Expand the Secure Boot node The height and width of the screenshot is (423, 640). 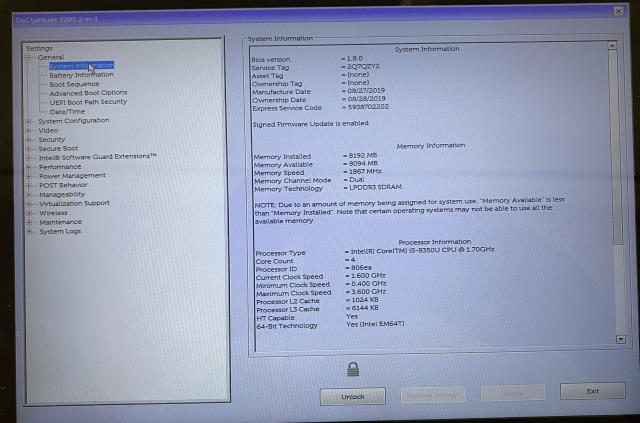coord(28,149)
